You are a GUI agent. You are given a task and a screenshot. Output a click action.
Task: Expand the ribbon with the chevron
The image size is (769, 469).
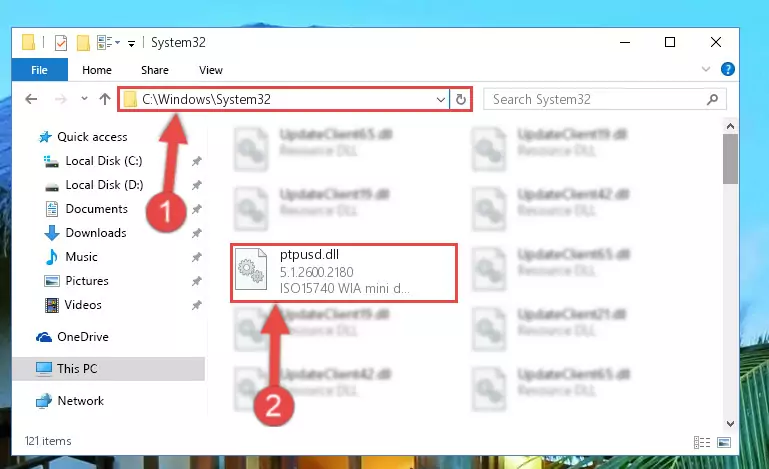tap(706, 69)
